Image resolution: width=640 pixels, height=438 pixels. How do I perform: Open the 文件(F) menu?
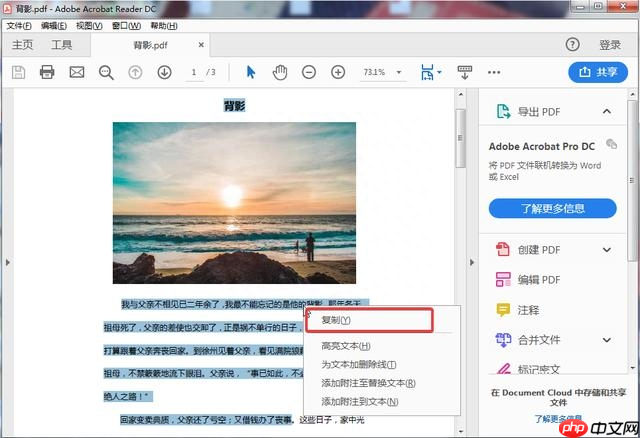[x=19, y=26]
